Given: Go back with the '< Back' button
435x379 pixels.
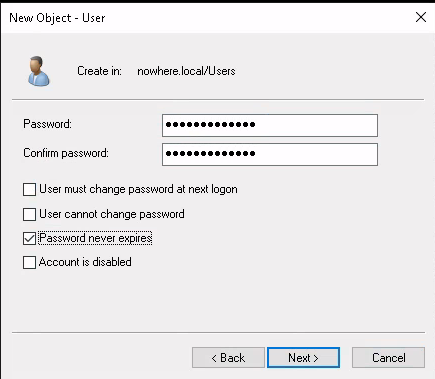Looking at the screenshot, I should coord(228,358).
